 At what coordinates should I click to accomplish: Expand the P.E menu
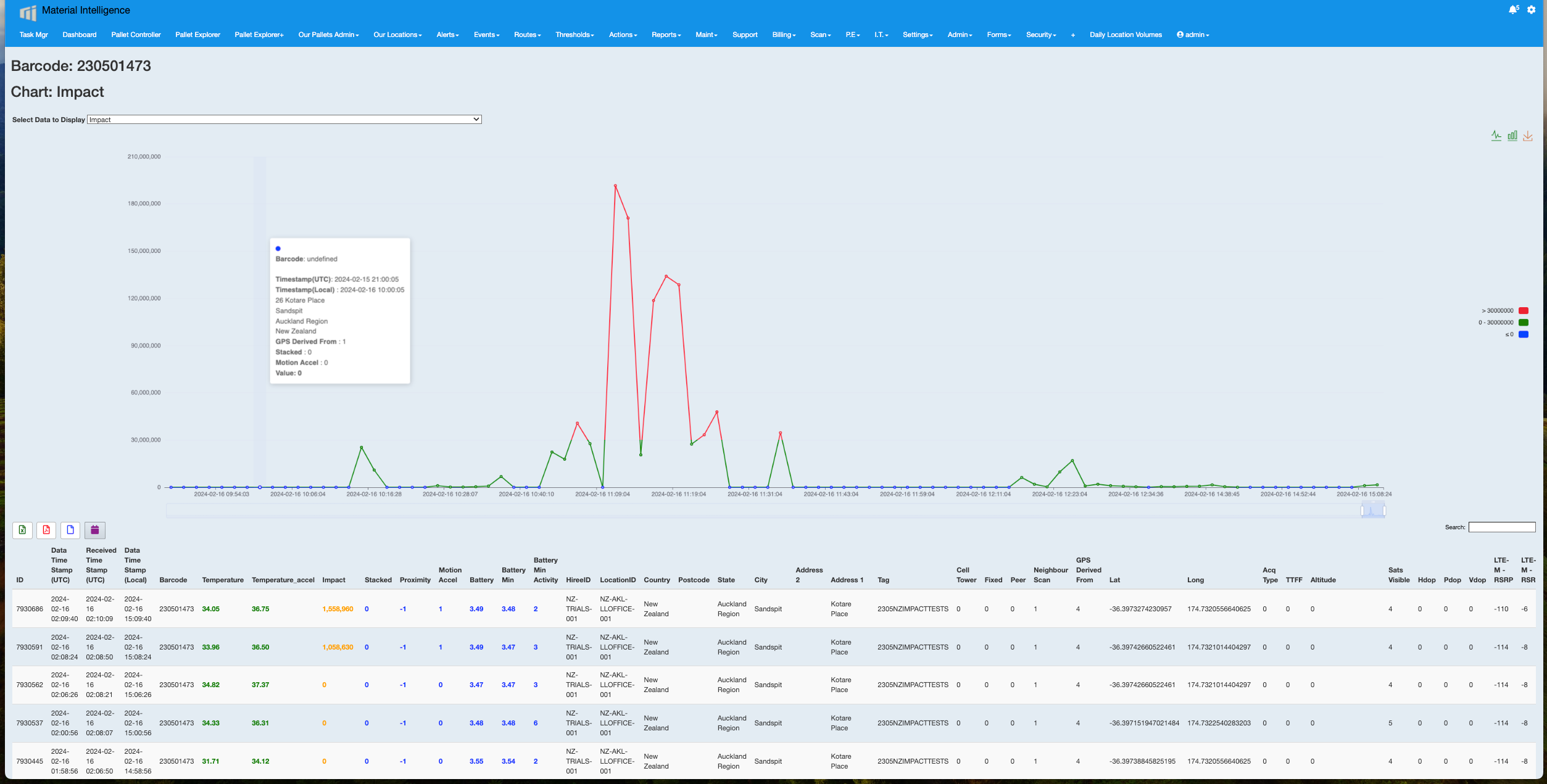pos(852,35)
